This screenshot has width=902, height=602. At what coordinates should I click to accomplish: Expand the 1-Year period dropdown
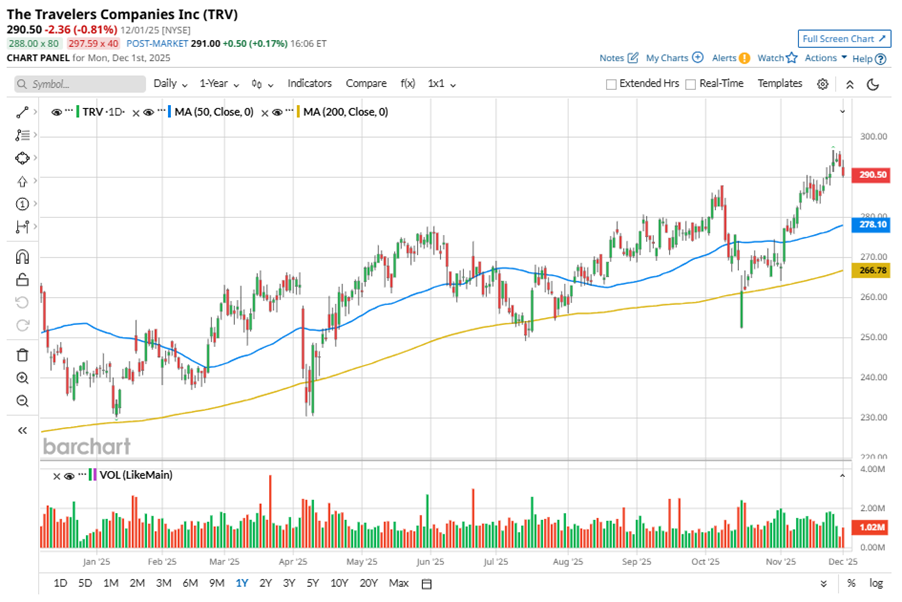(x=218, y=84)
